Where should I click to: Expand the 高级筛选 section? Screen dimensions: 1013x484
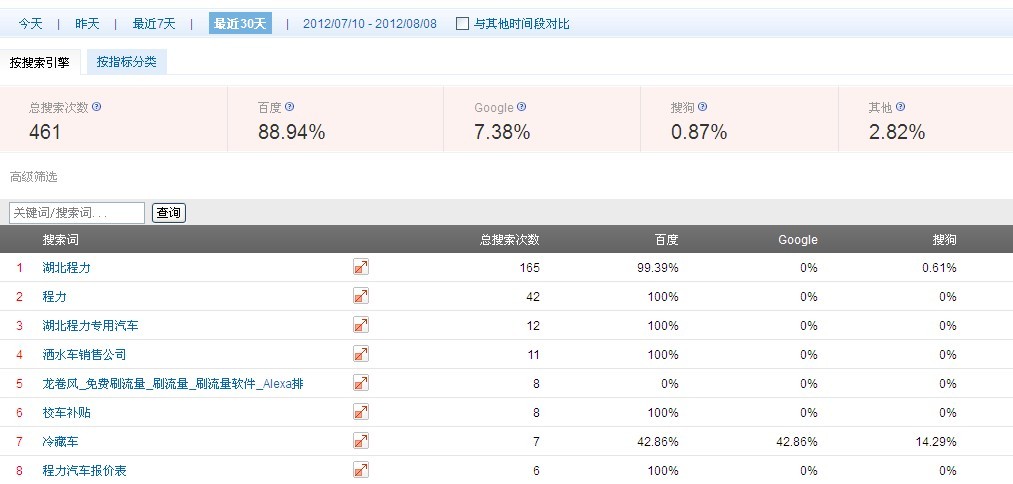(34, 177)
